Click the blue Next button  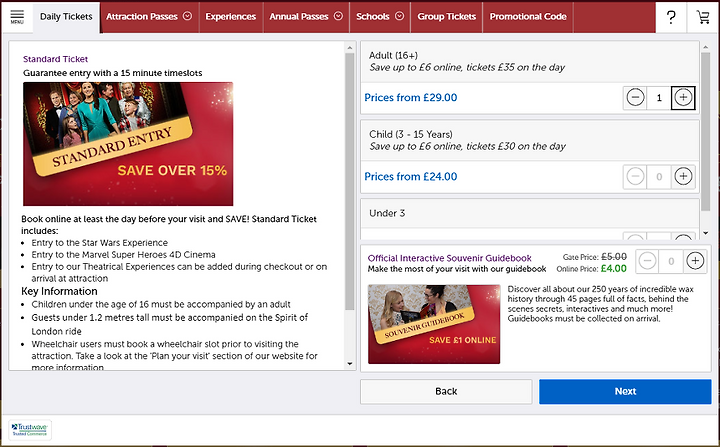[x=625, y=391]
